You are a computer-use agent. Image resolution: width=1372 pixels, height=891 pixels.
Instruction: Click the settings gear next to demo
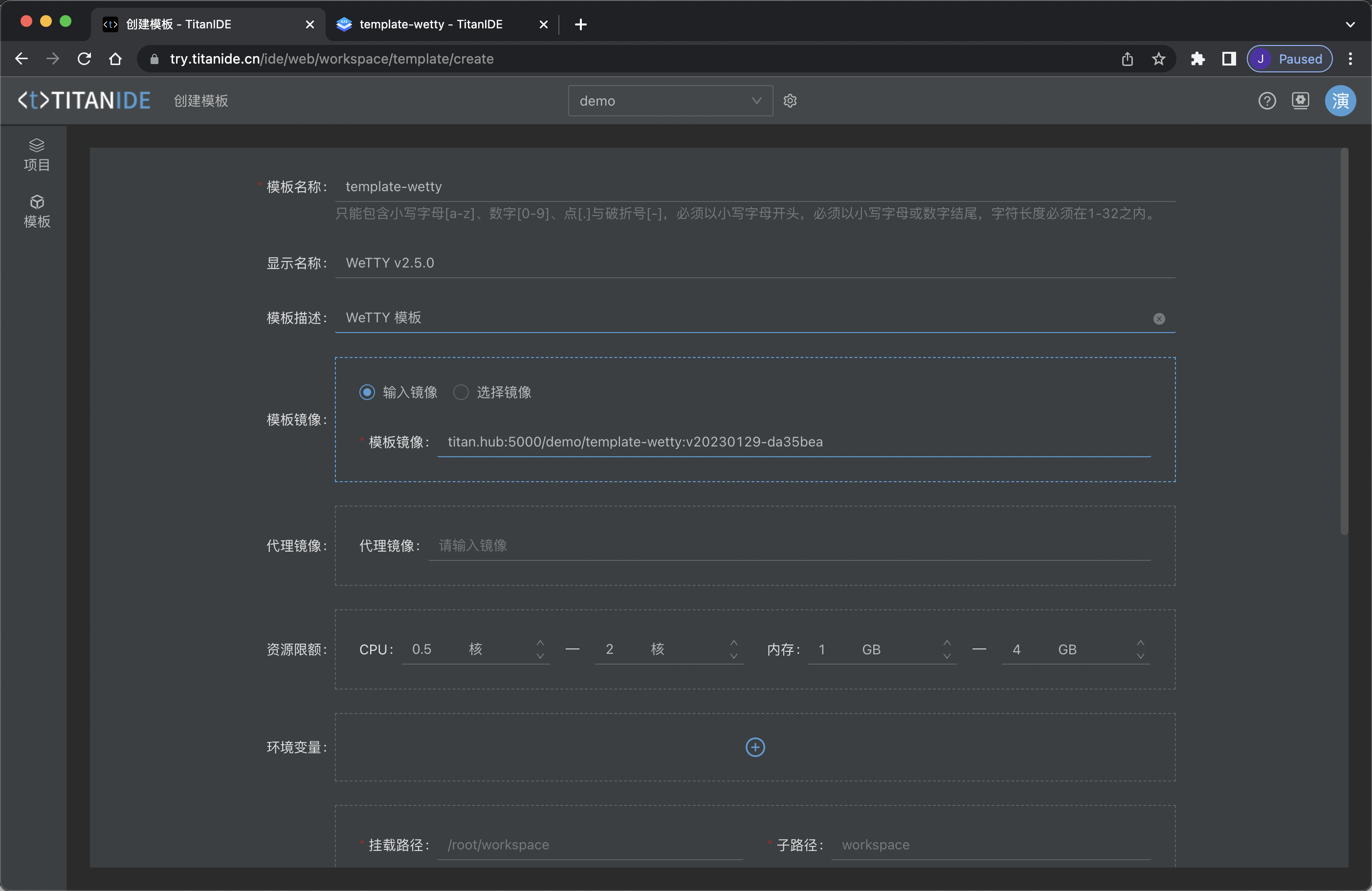790,101
